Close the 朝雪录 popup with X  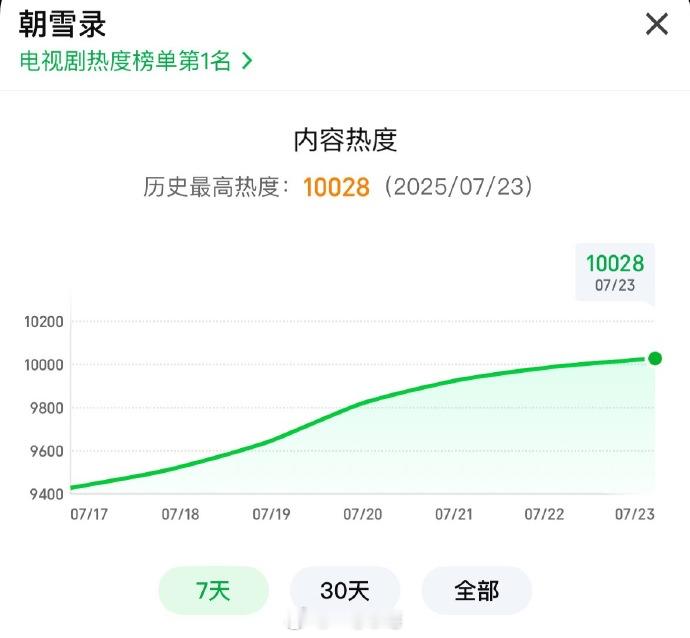point(657,24)
